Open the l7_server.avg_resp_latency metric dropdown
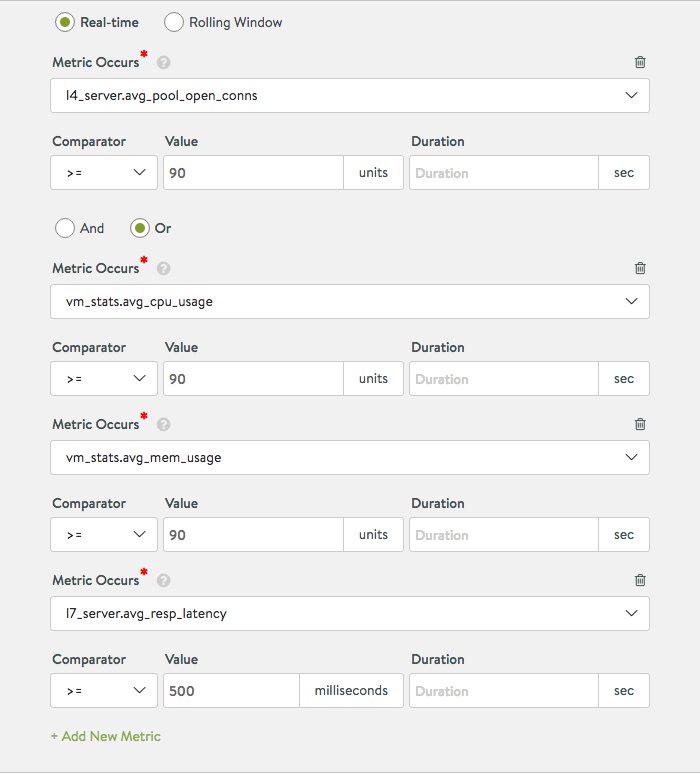The height and width of the screenshot is (774, 700). click(x=349, y=613)
